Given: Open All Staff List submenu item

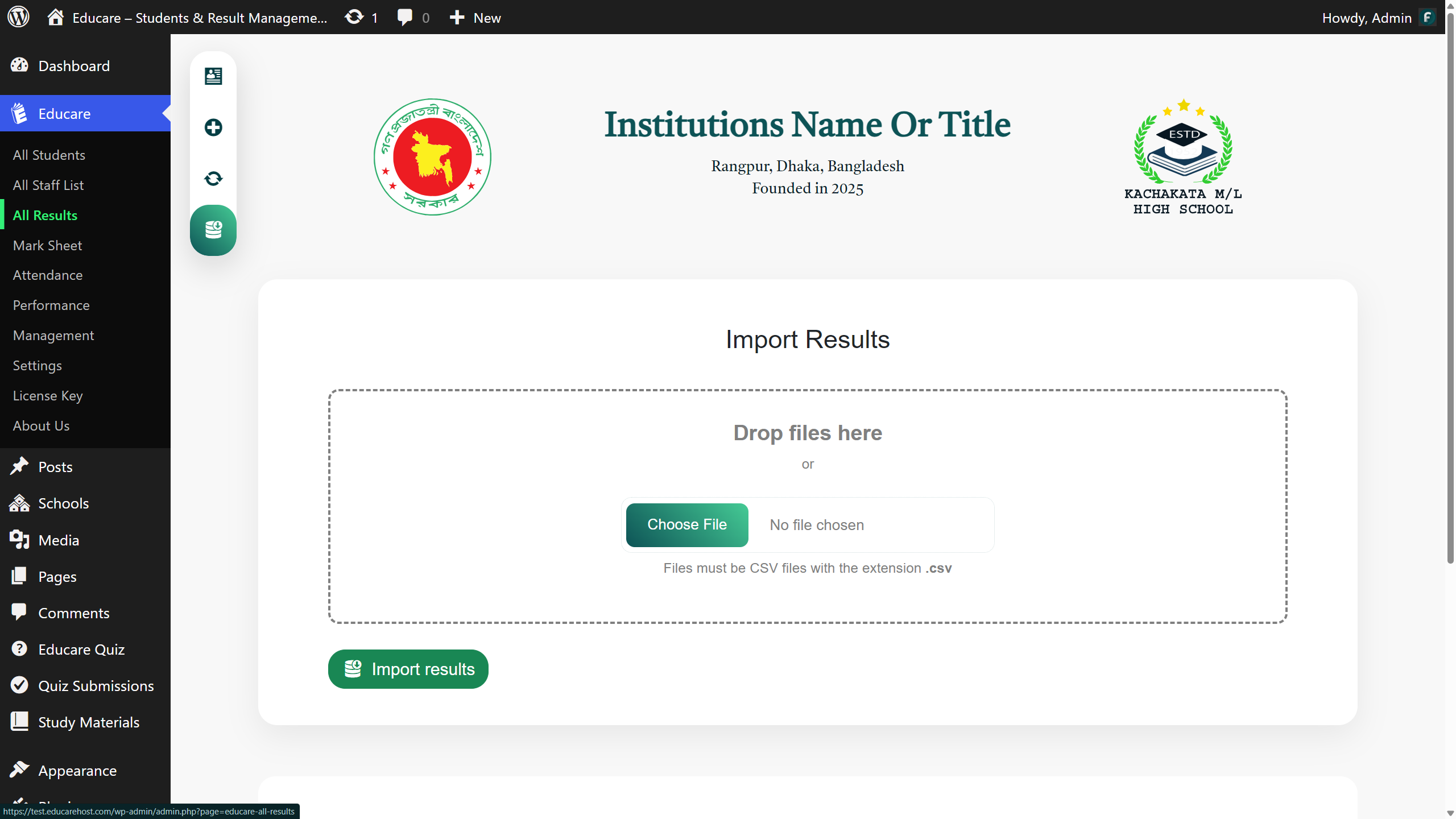Looking at the screenshot, I should (48, 185).
